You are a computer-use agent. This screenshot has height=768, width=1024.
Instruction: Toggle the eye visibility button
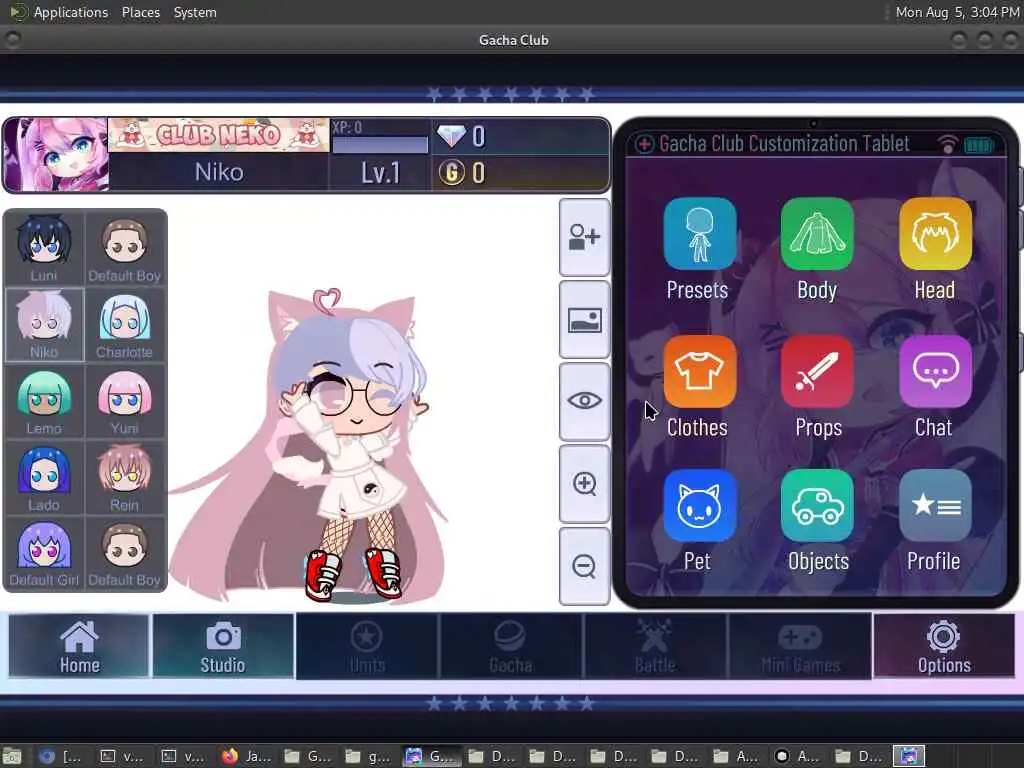[x=584, y=401]
